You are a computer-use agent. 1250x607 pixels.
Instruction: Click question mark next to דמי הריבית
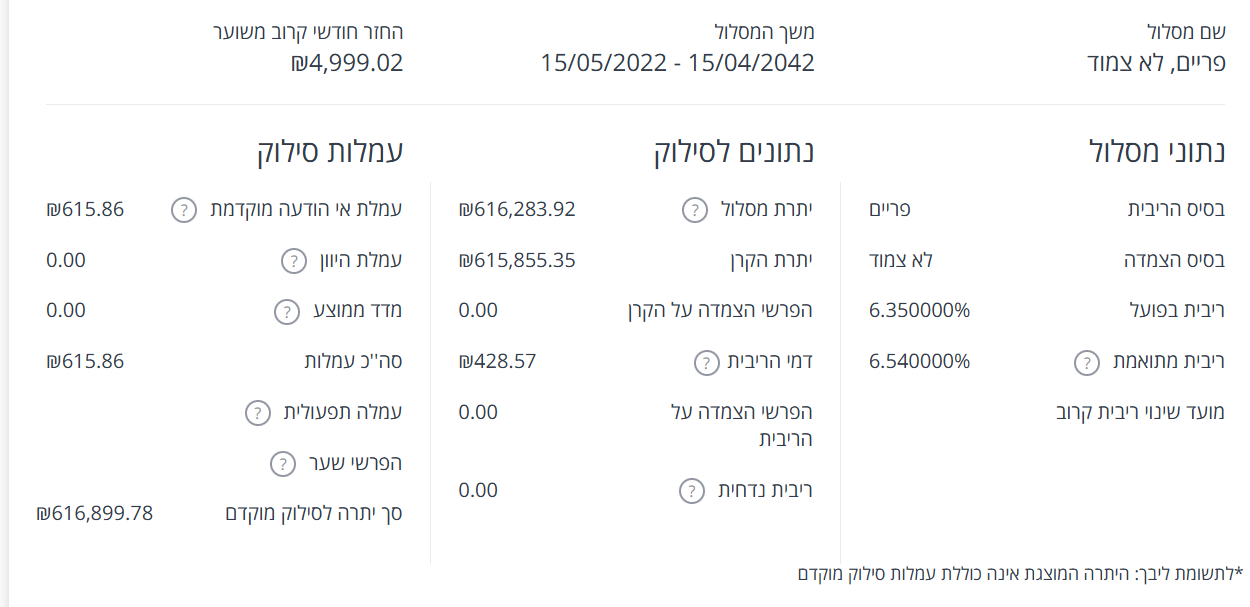point(707,362)
